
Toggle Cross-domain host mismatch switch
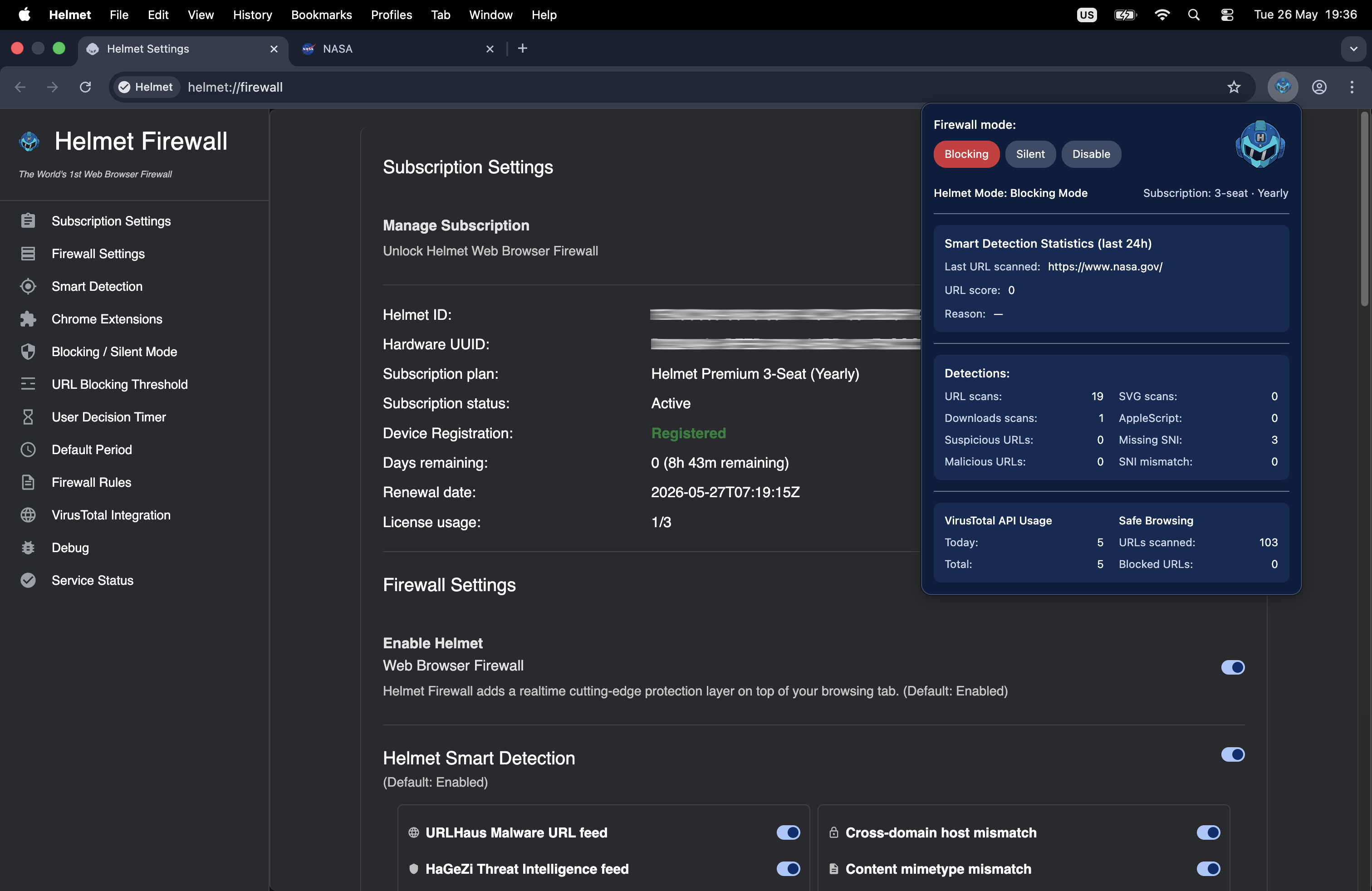pos(1208,832)
